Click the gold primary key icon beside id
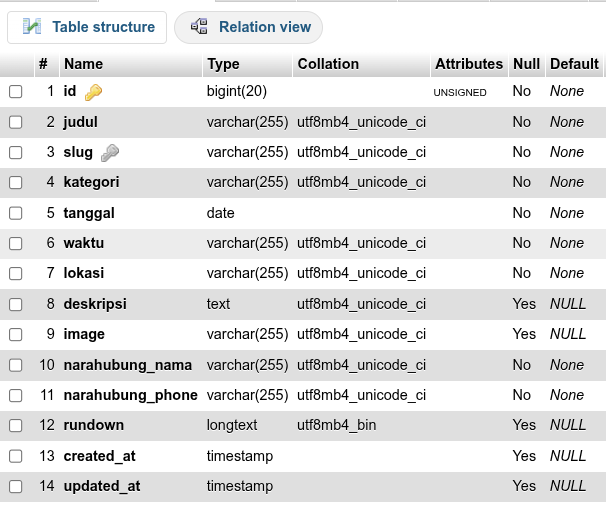The height and width of the screenshot is (507, 606). (93, 92)
